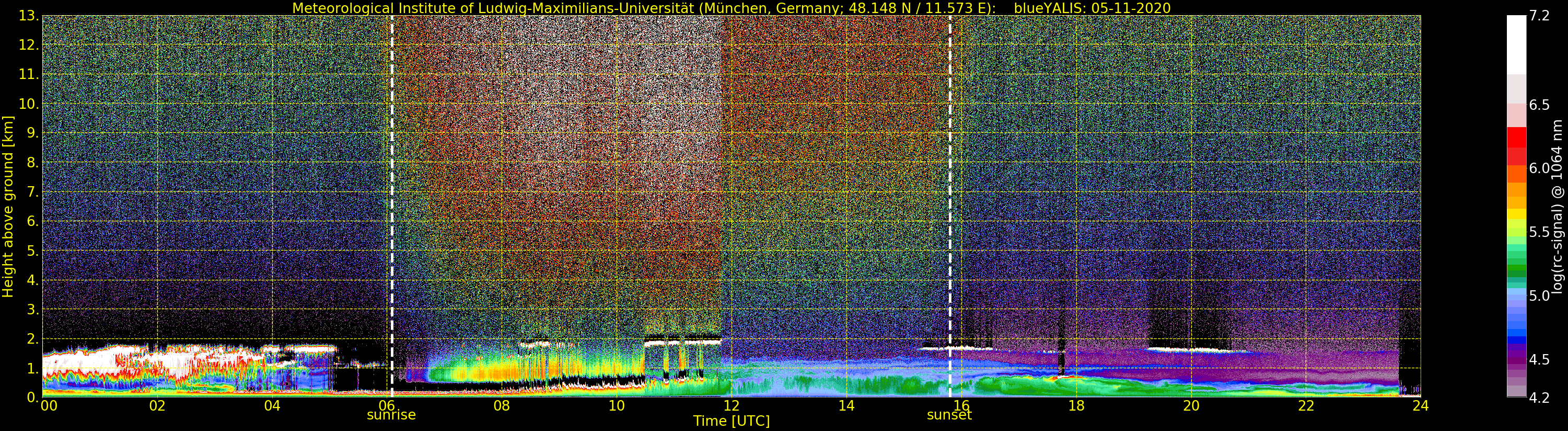Click the time axis tick label "06"

(x=387, y=406)
